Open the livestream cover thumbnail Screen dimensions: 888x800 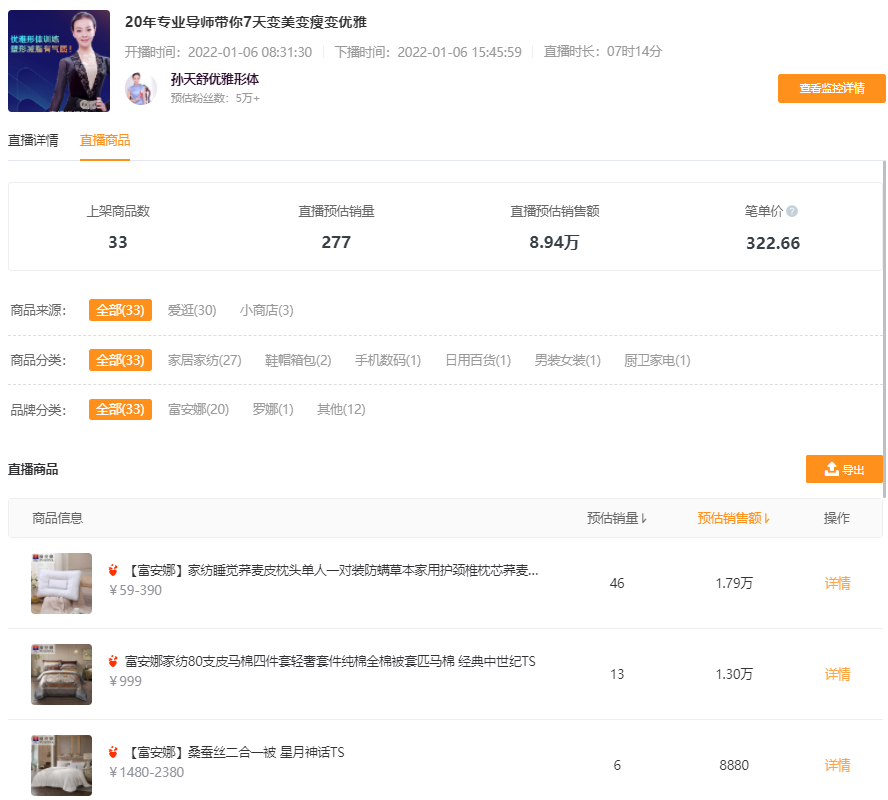click(x=59, y=61)
